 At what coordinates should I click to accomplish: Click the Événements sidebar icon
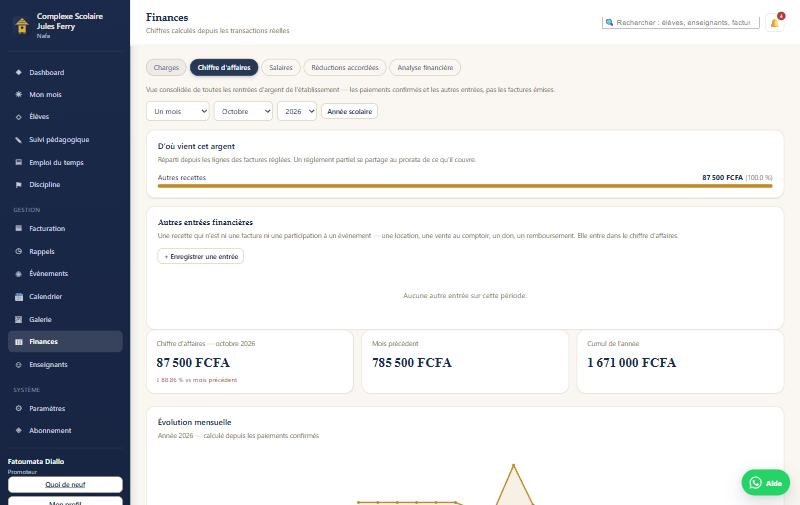coord(18,274)
